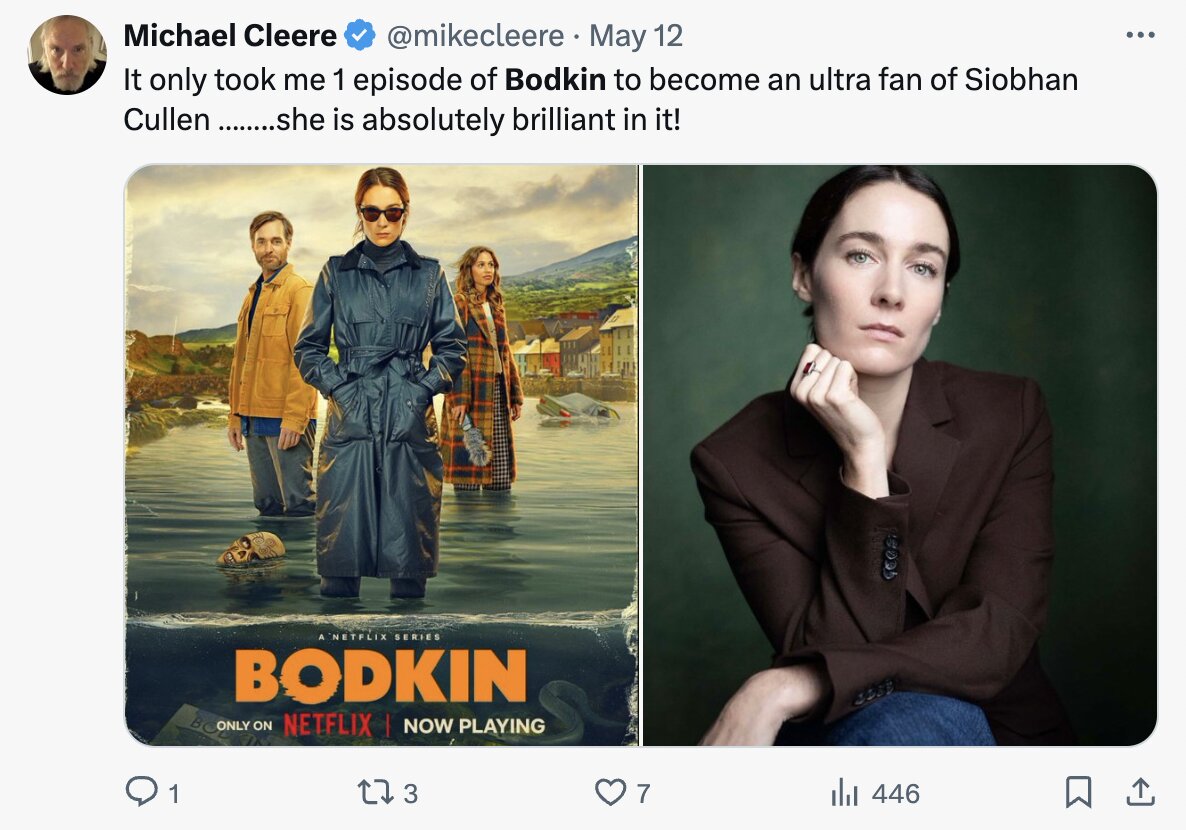Click the repost count number 3
The width and height of the screenshot is (1186, 830).
pos(410,794)
